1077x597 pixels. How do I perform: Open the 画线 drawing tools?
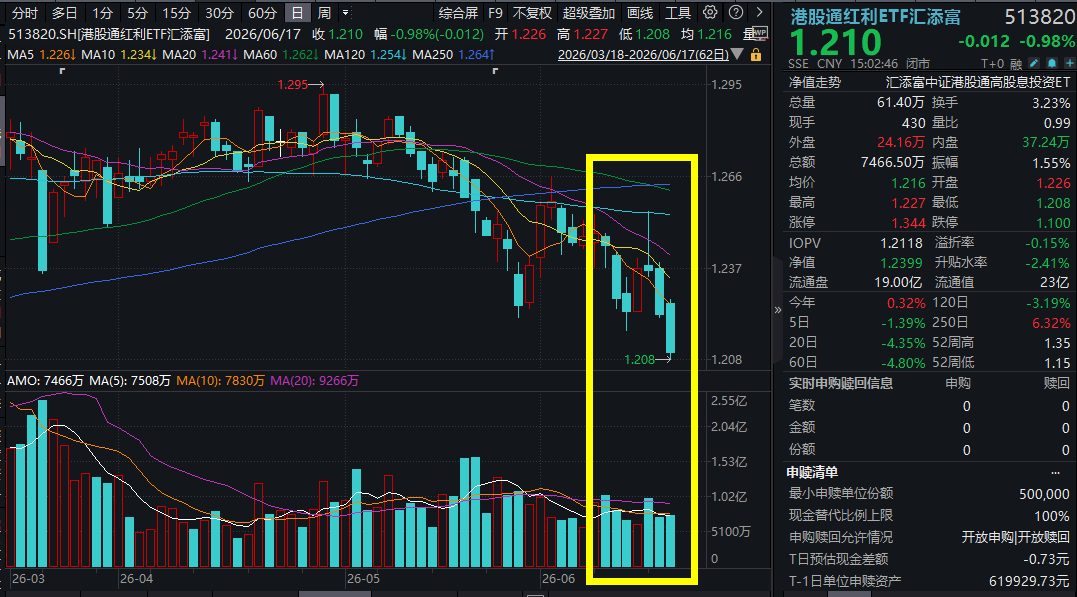click(x=639, y=13)
